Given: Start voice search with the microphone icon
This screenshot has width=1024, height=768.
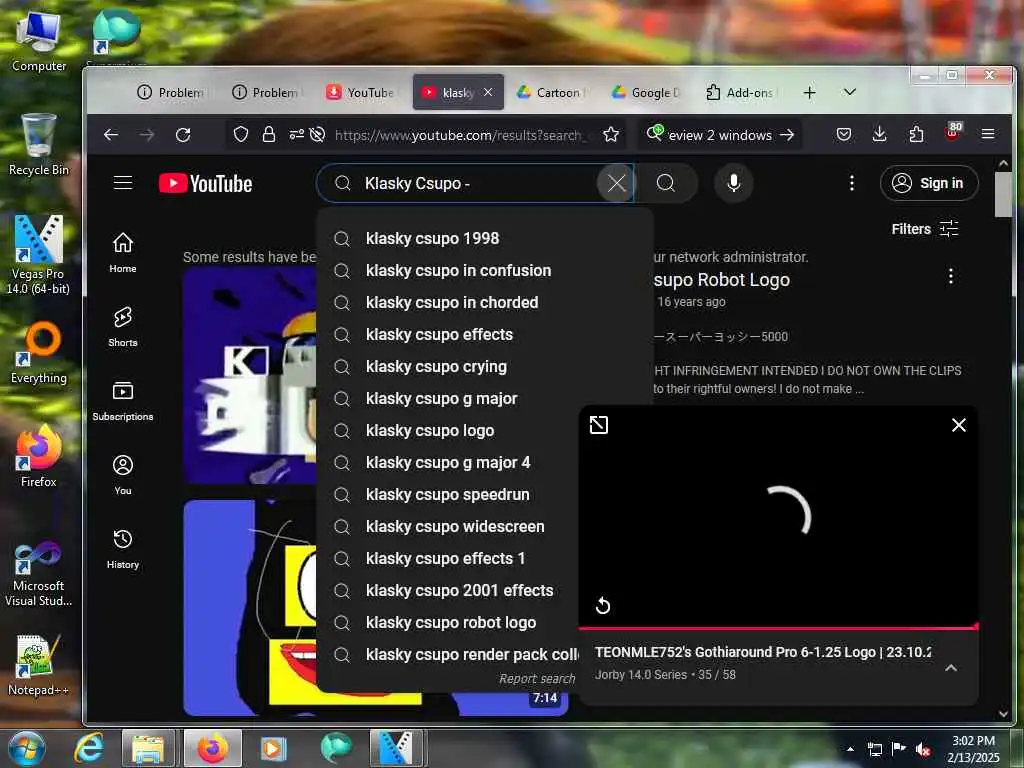Looking at the screenshot, I should pos(733,183).
